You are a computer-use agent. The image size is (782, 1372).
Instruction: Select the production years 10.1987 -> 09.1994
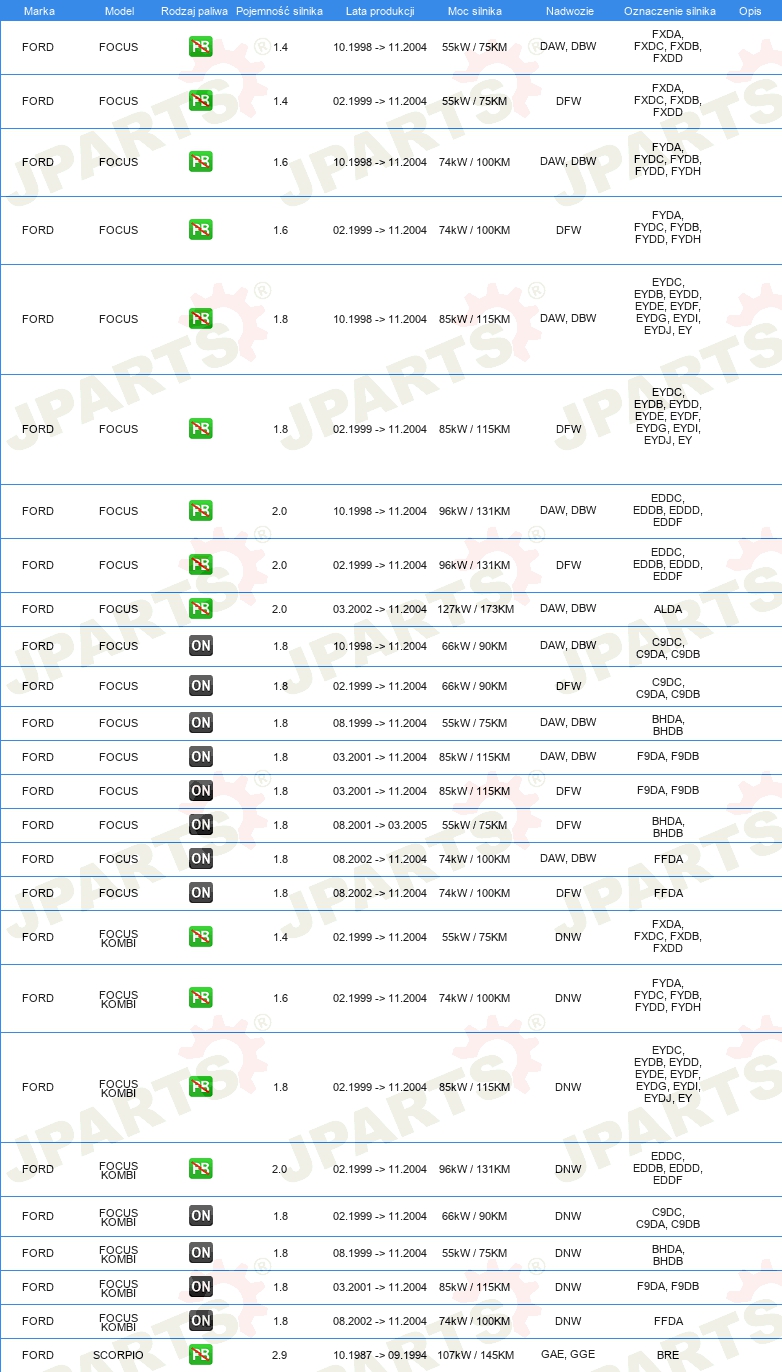380,1355
